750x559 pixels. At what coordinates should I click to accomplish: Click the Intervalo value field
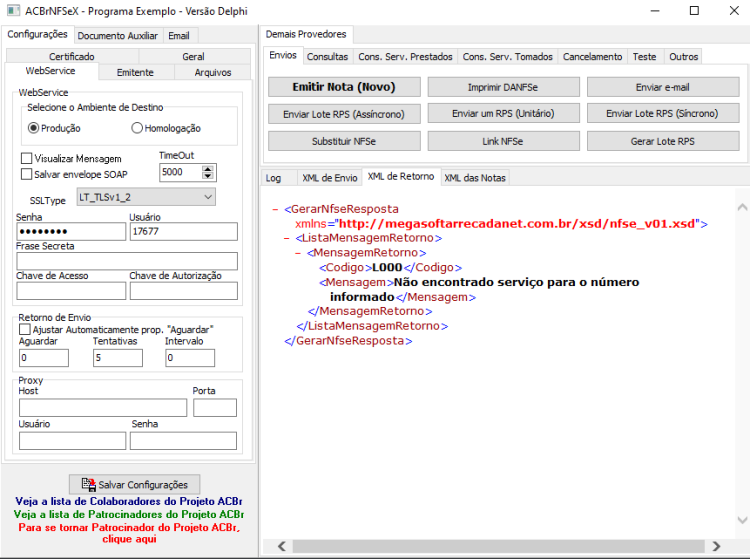click(x=190, y=358)
